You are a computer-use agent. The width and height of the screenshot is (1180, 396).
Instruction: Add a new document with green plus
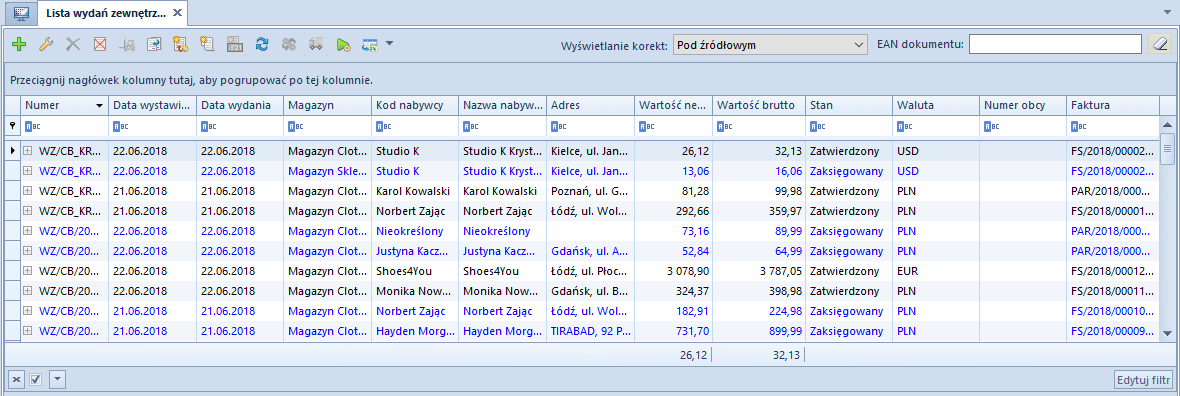click(19, 45)
